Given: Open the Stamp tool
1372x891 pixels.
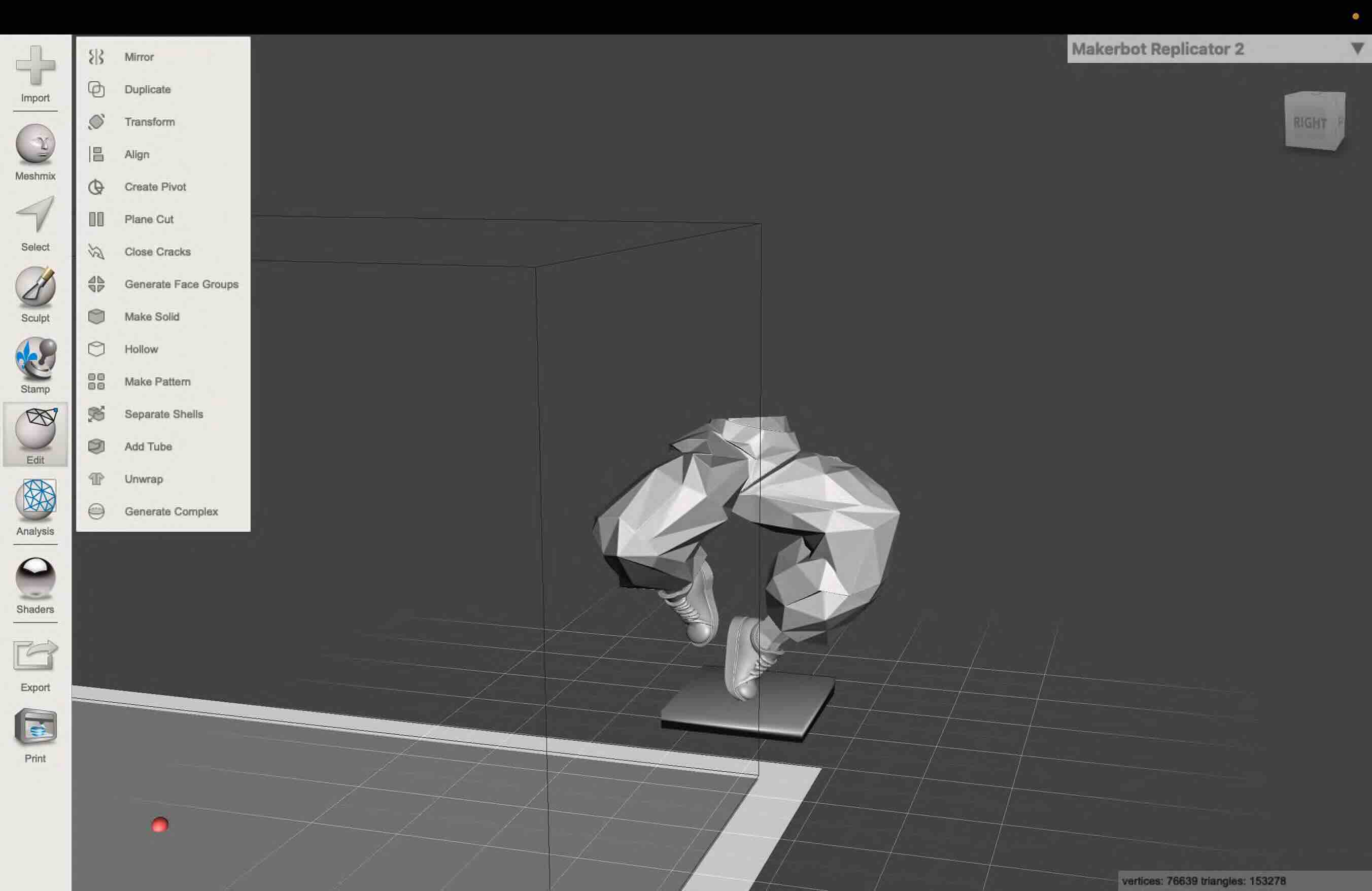Looking at the screenshot, I should tap(35, 358).
